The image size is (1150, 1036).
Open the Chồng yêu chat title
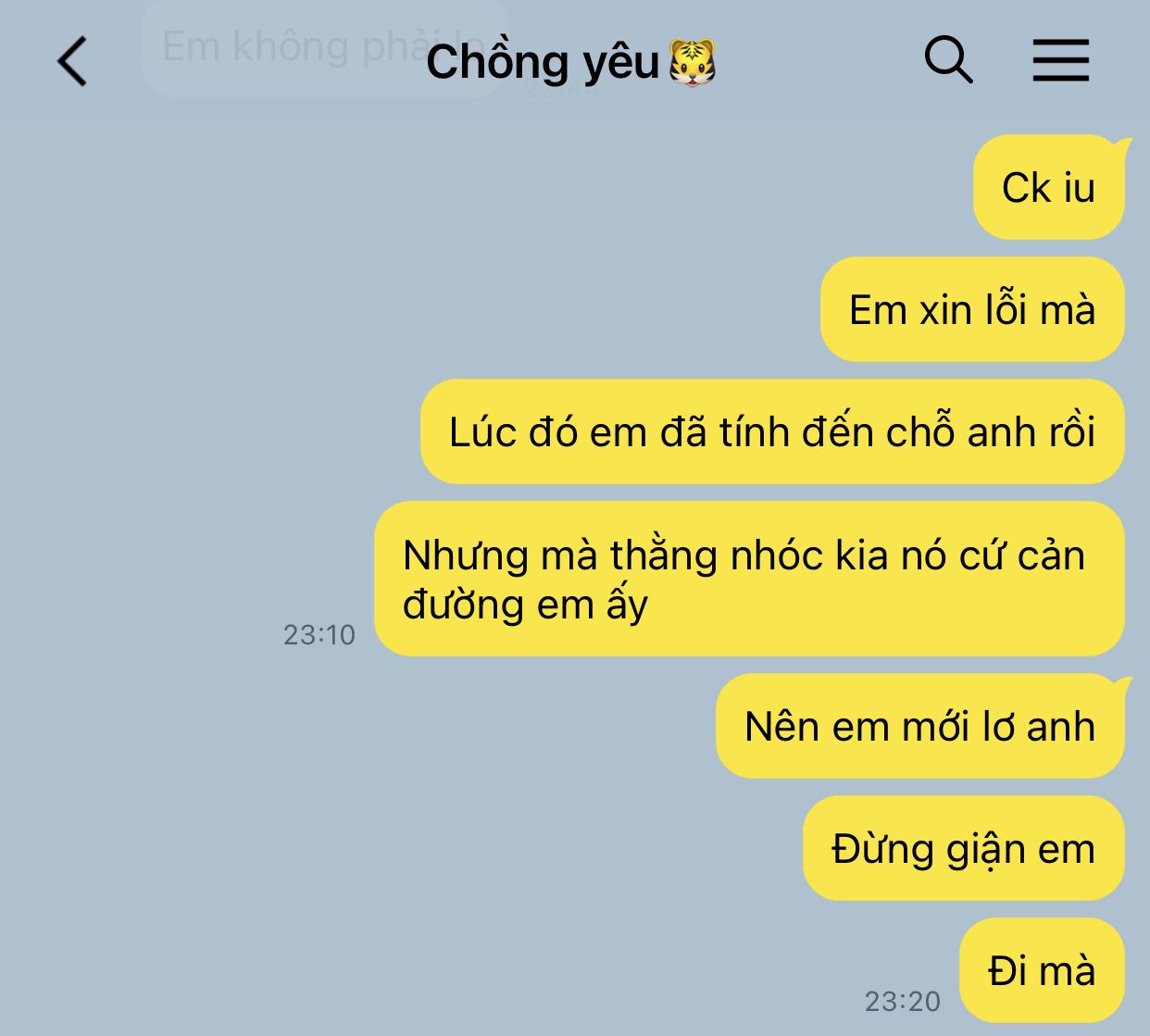tap(571, 63)
